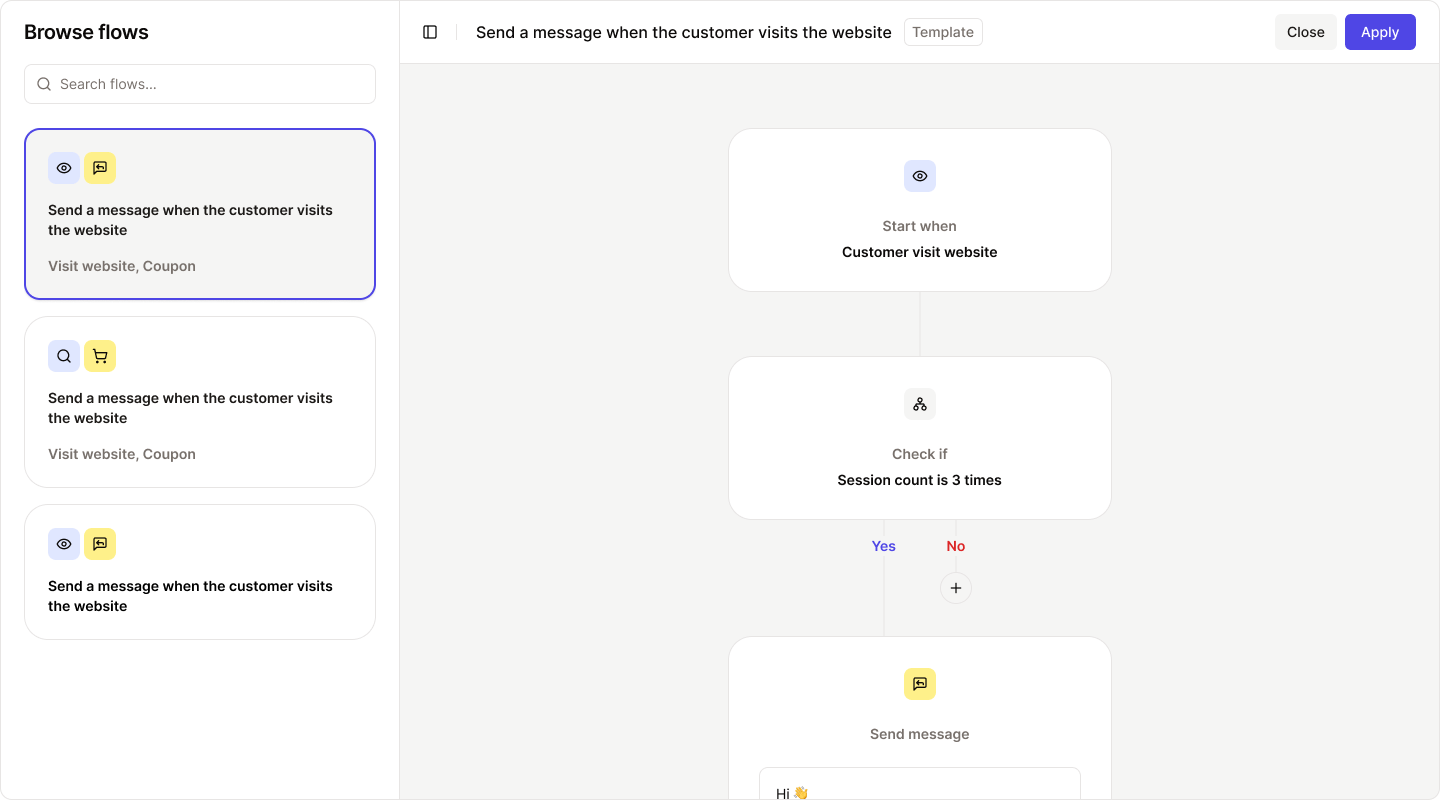Select the Yes branch label
The image size is (1440, 800).
(883, 546)
